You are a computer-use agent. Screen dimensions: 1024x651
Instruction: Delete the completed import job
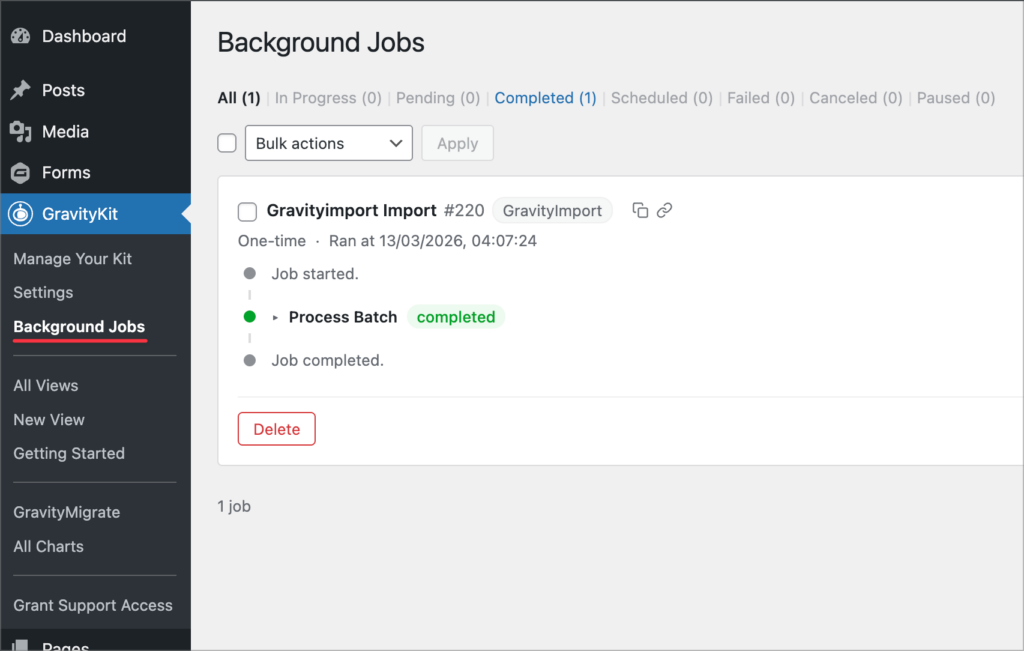tap(276, 428)
